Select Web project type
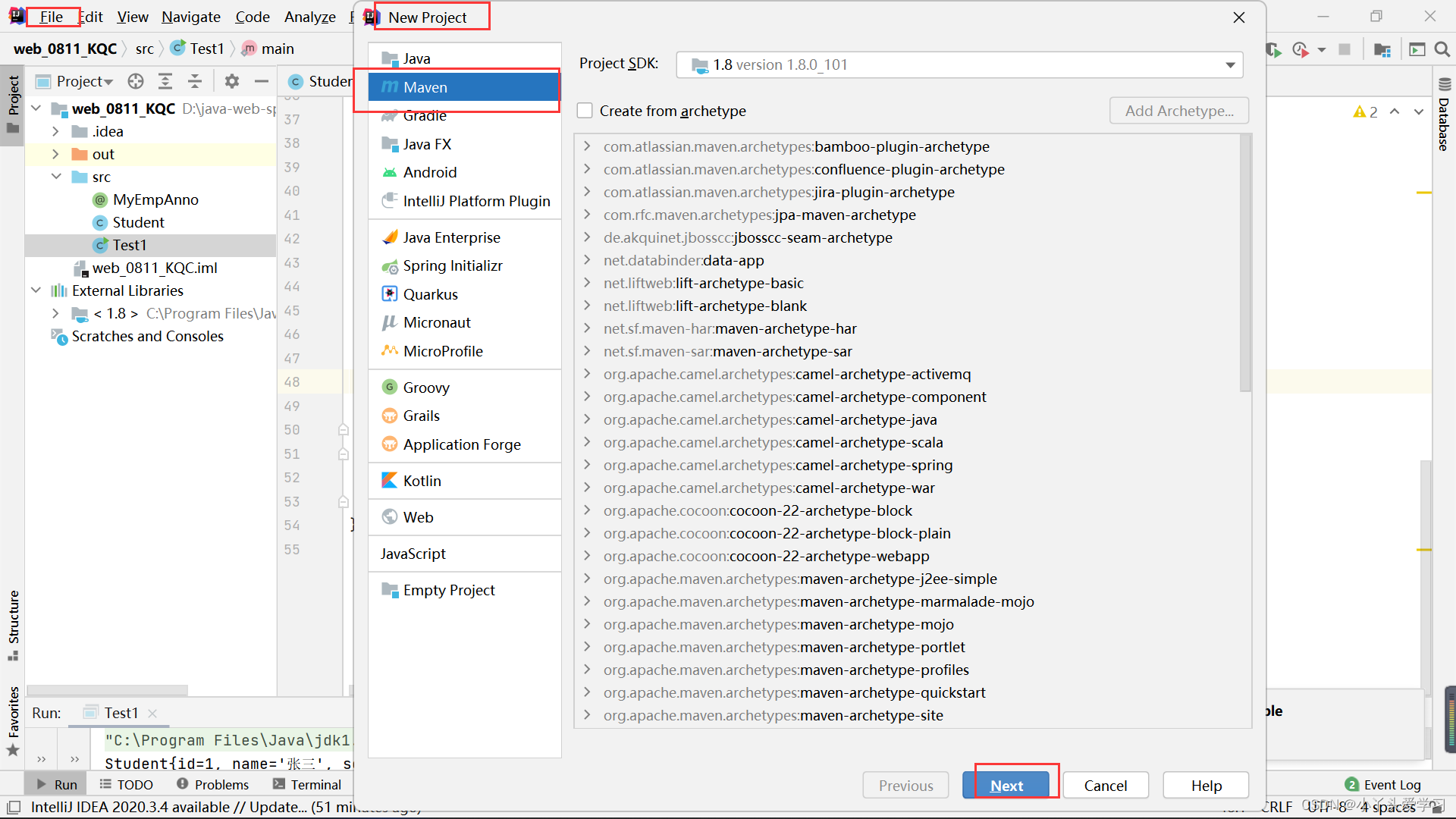Image resolution: width=1456 pixels, height=819 pixels. [x=464, y=517]
